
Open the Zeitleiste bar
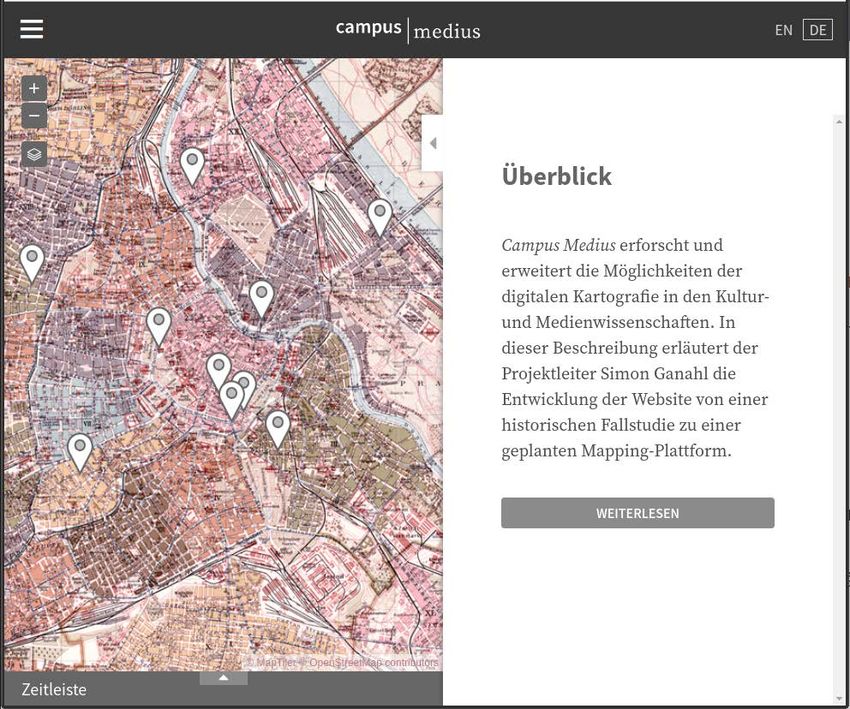coord(54,690)
